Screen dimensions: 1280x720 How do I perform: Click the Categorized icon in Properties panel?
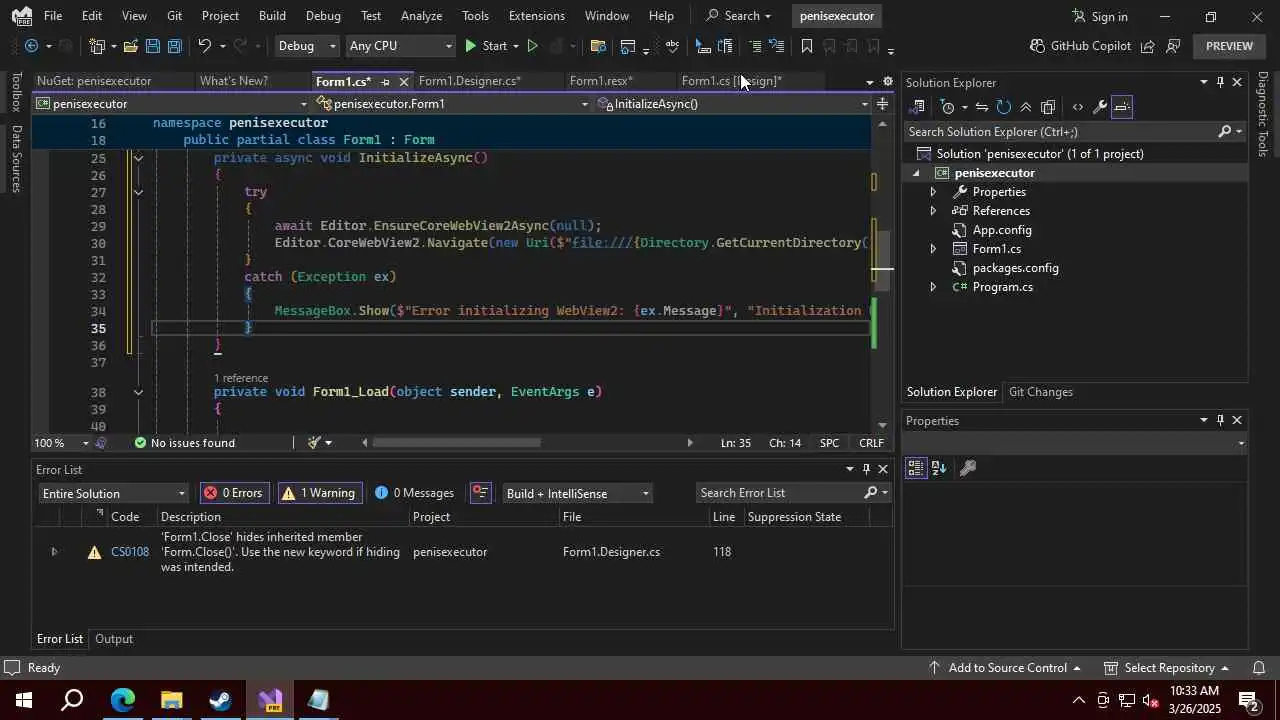(916, 468)
